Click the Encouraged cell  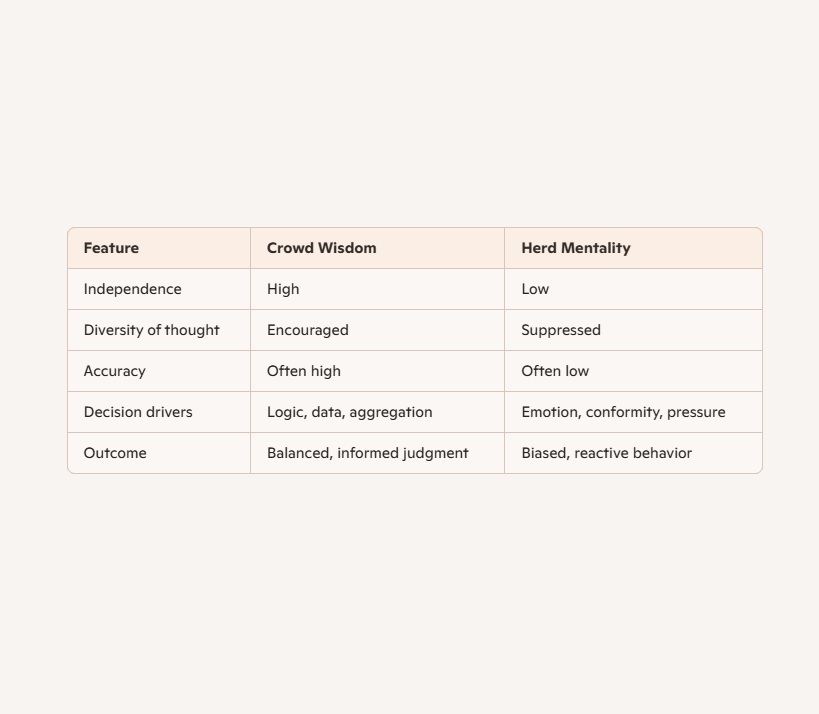pyautogui.click(x=307, y=330)
